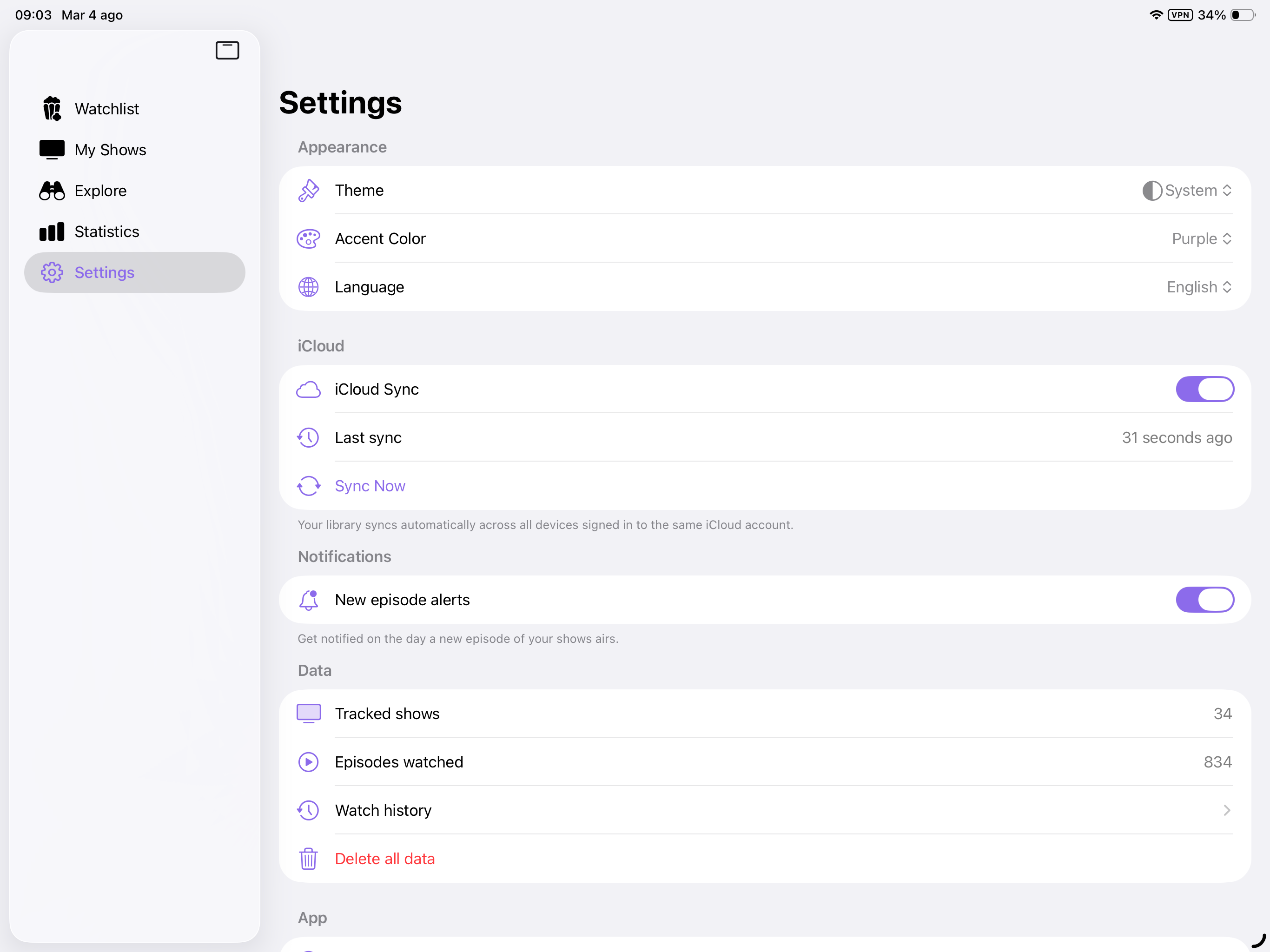This screenshot has width=1270, height=952.
Task: Toggle New episode alerts switch
Action: [x=1204, y=600]
